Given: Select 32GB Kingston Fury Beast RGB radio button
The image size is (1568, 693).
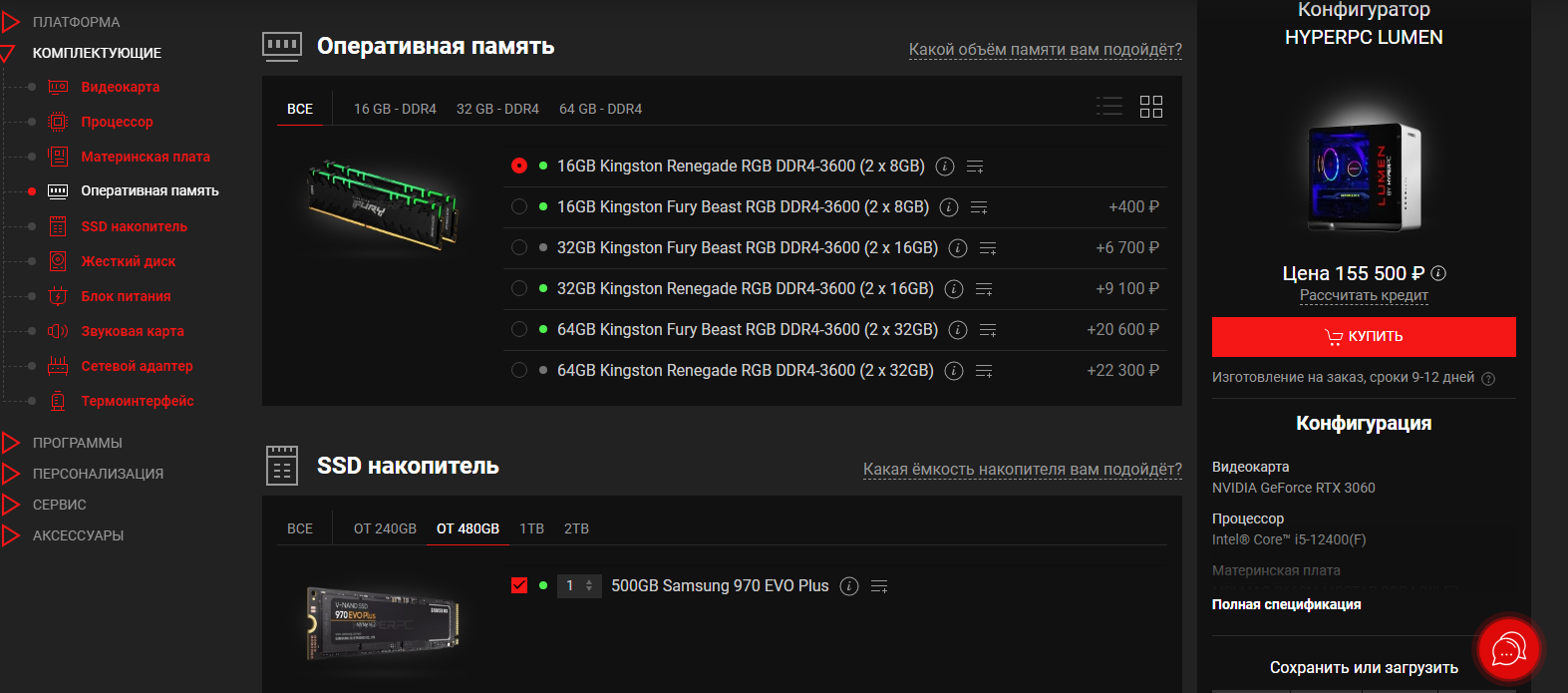Looking at the screenshot, I should 519,247.
